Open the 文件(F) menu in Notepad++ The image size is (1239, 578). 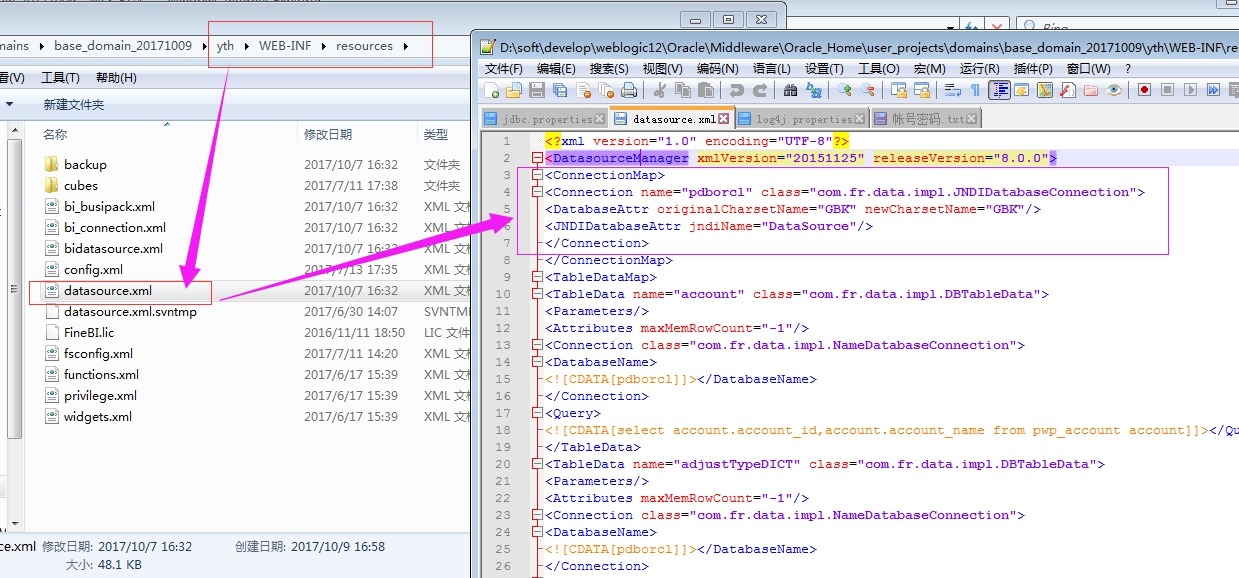[504, 68]
